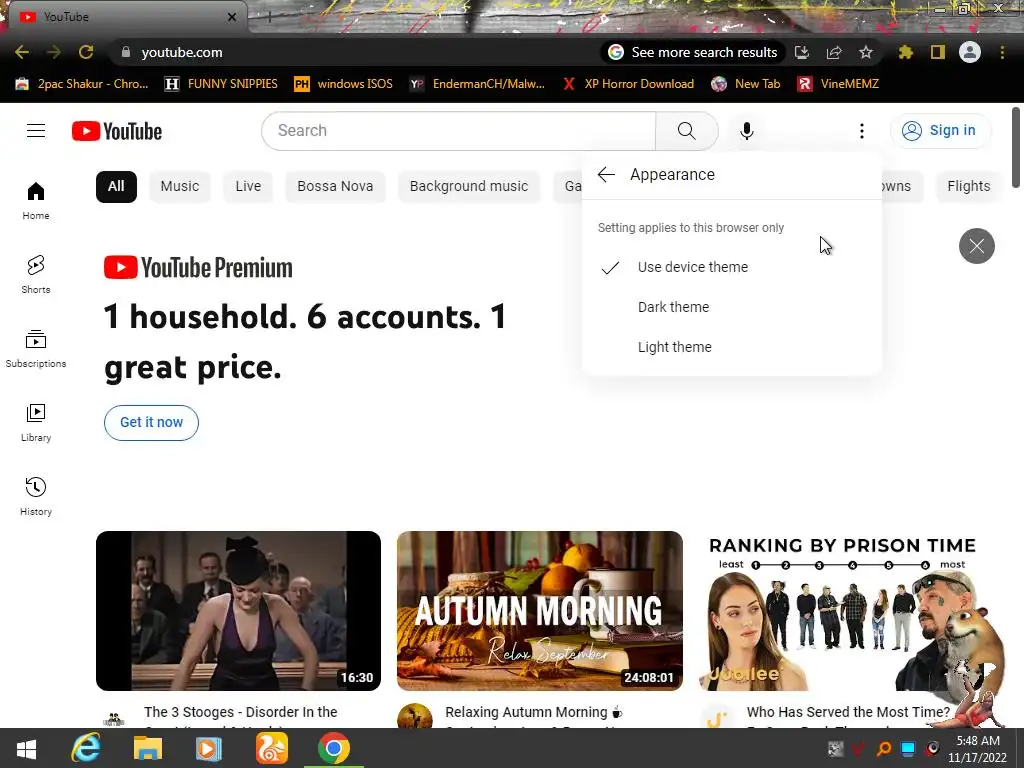The image size is (1024, 768).
Task: Open the FUNNY SNIPPIES bookmark
Action: (x=221, y=84)
